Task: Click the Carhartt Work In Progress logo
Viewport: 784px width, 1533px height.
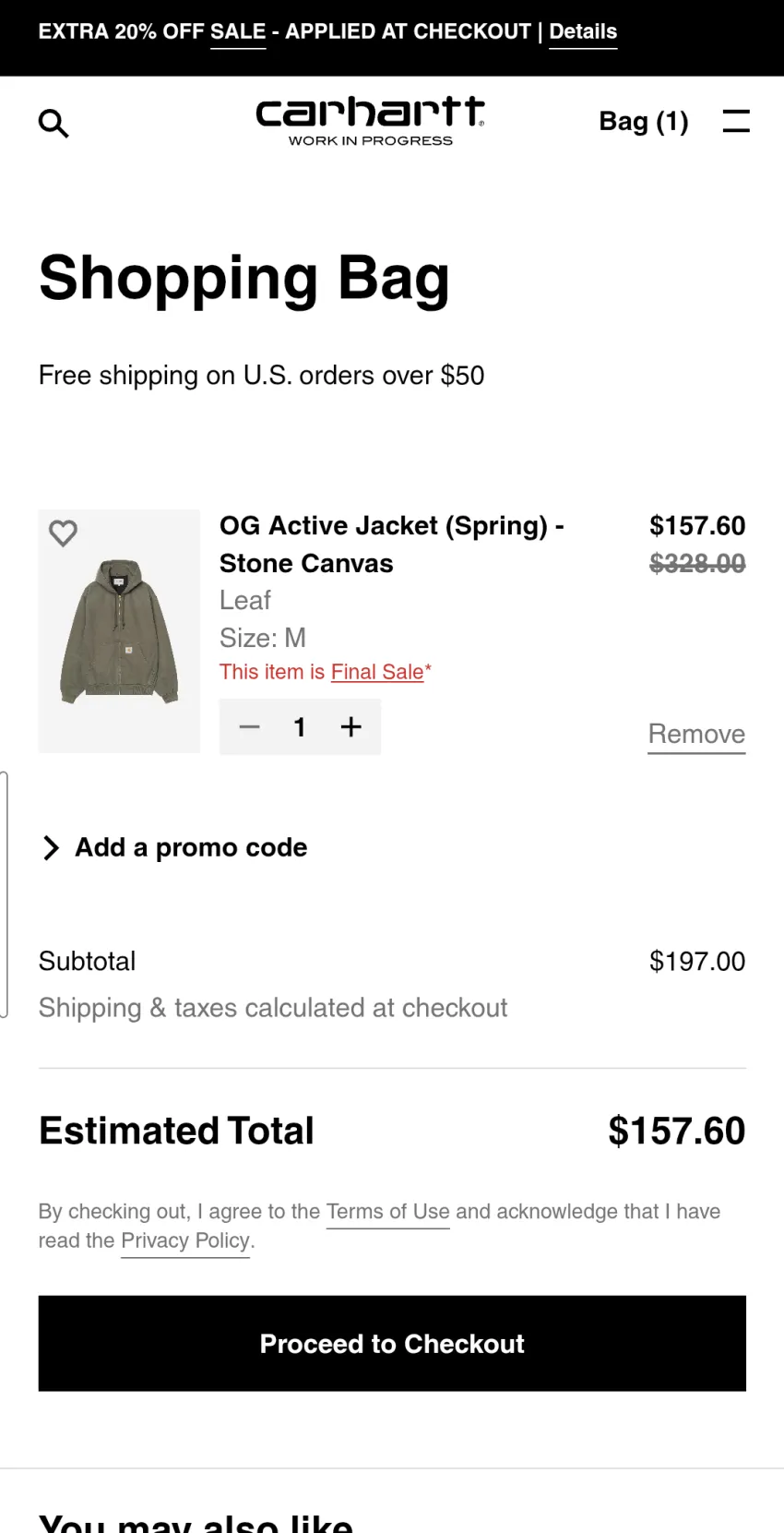Action: tap(370, 121)
